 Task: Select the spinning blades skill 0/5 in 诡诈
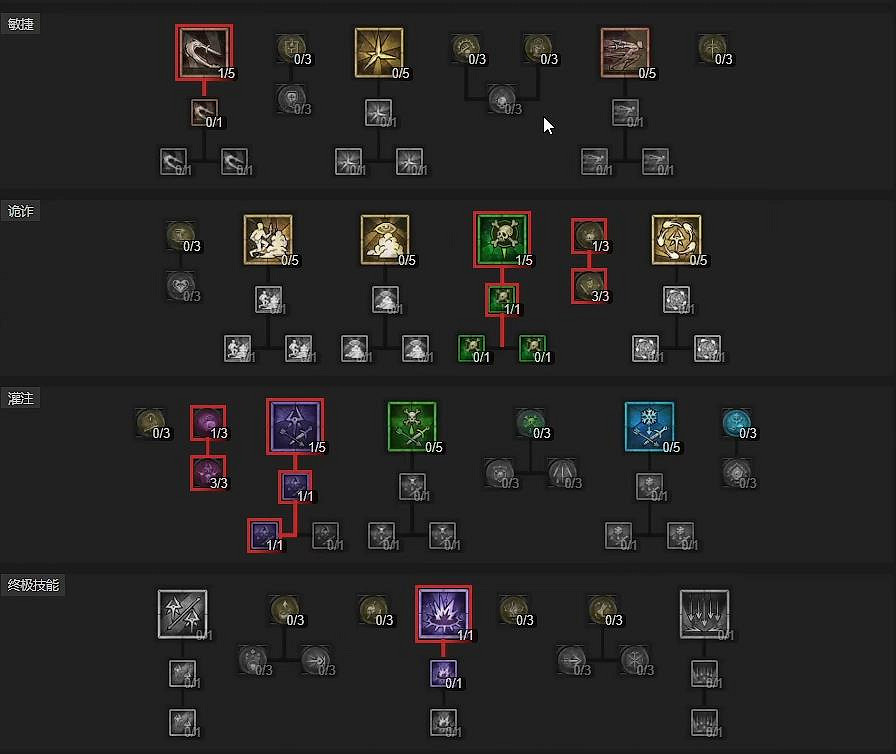[x=676, y=239]
